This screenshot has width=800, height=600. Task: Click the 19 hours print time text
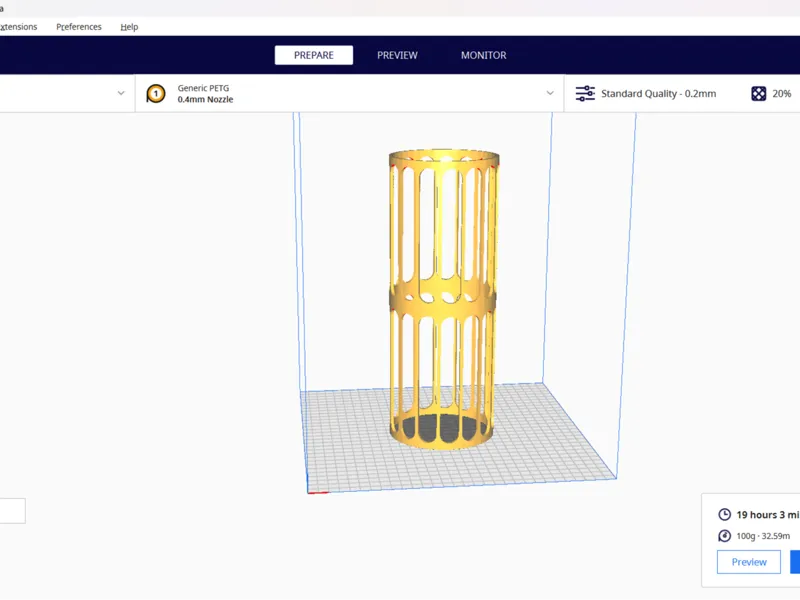point(768,515)
